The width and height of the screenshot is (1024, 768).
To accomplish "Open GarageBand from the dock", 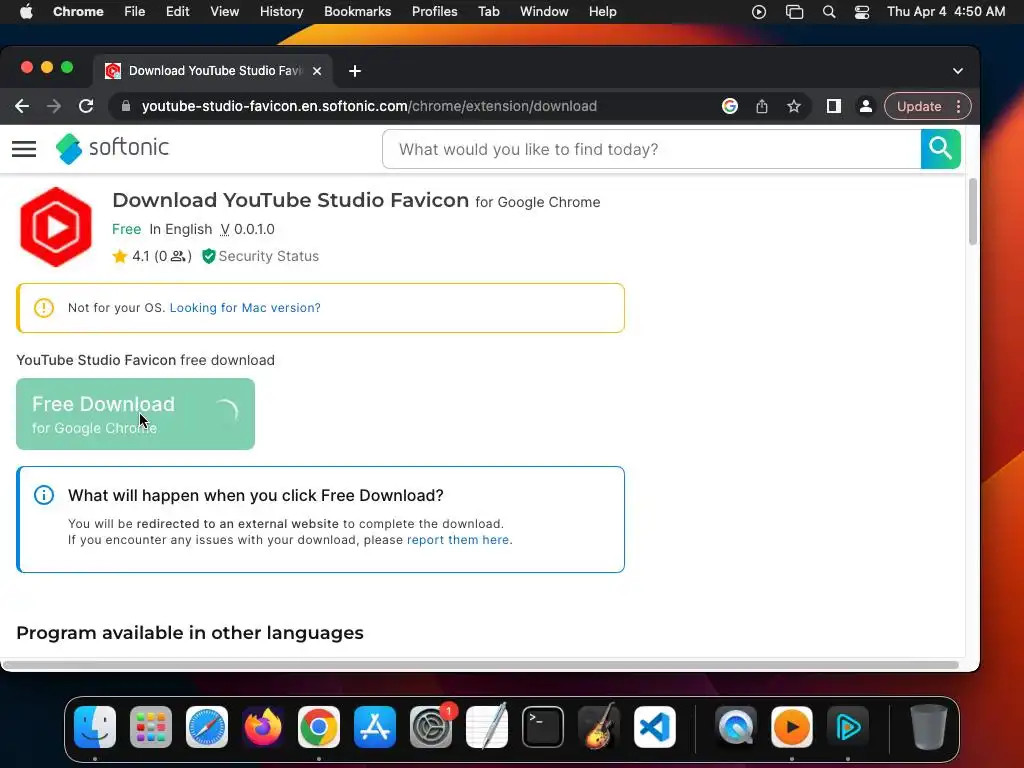I will point(599,726).
